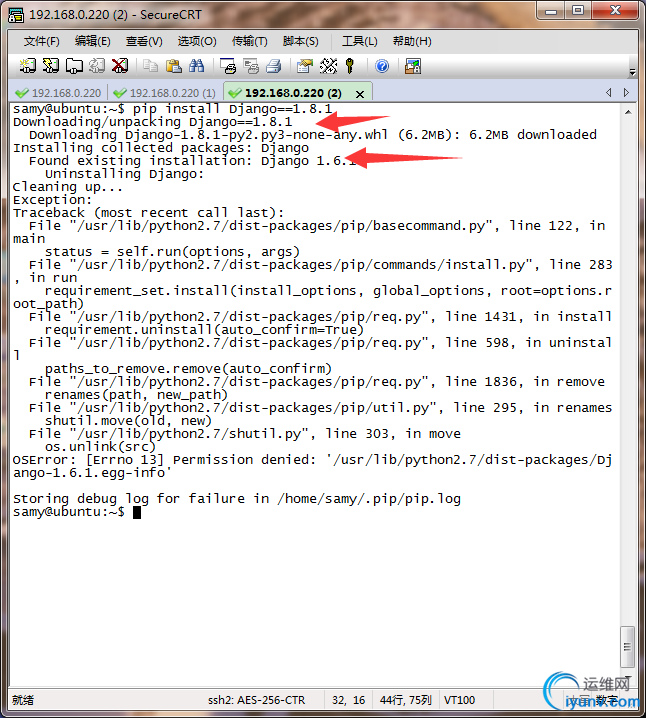Image resolution: width=646 pixels, height=718 pixels.
Task: Open the 脚本(S) menu
Action: point(300,41)
